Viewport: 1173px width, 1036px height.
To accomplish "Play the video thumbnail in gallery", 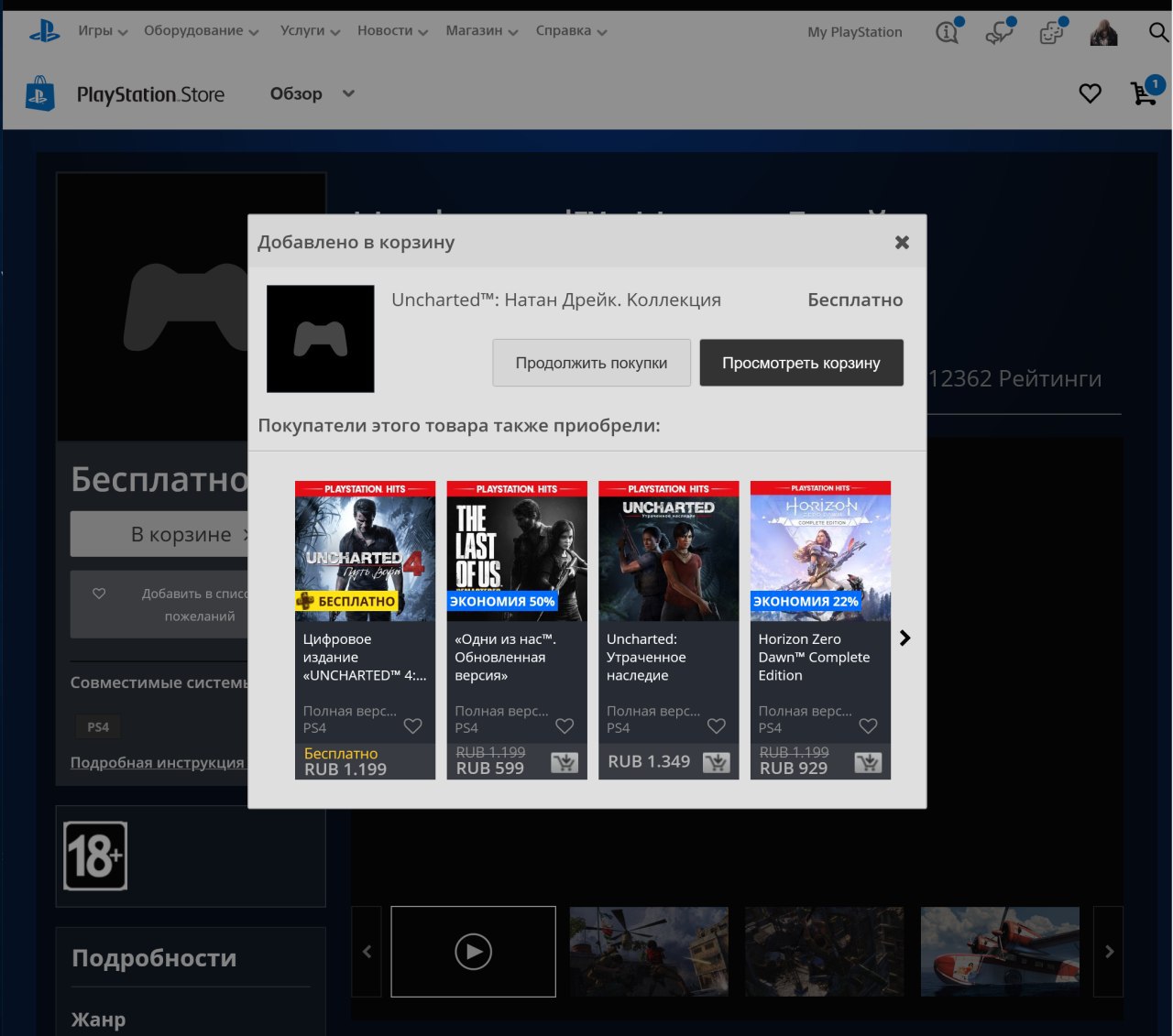I will (x=473, y=952).
